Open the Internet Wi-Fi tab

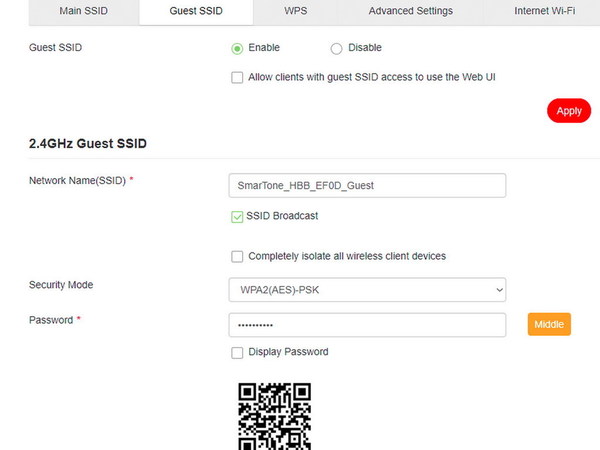point(544,11)
